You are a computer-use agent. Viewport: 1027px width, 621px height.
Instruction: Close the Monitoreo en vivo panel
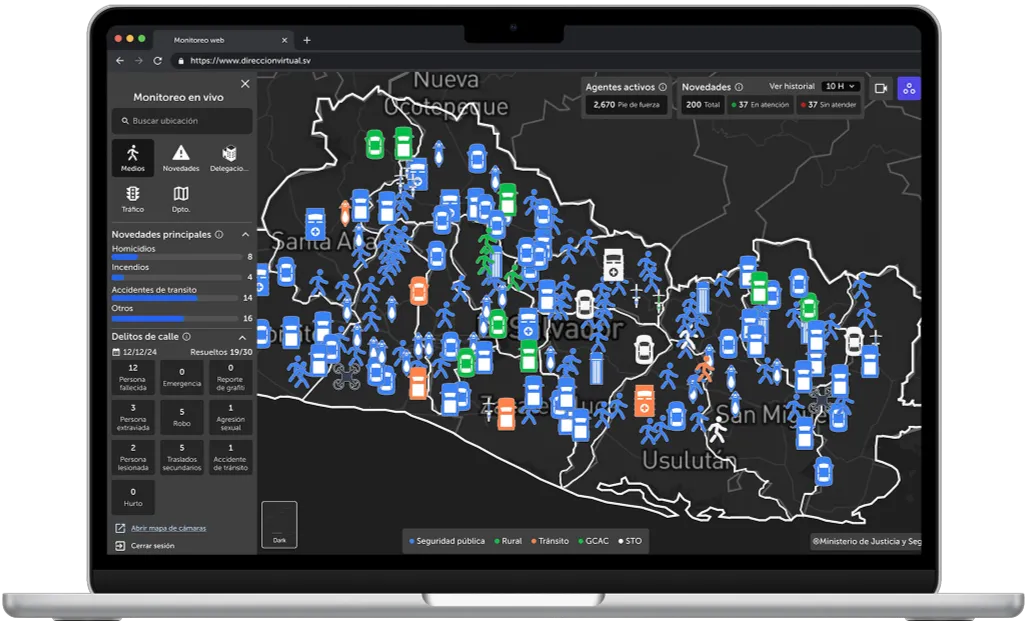[x=245, y=84]
